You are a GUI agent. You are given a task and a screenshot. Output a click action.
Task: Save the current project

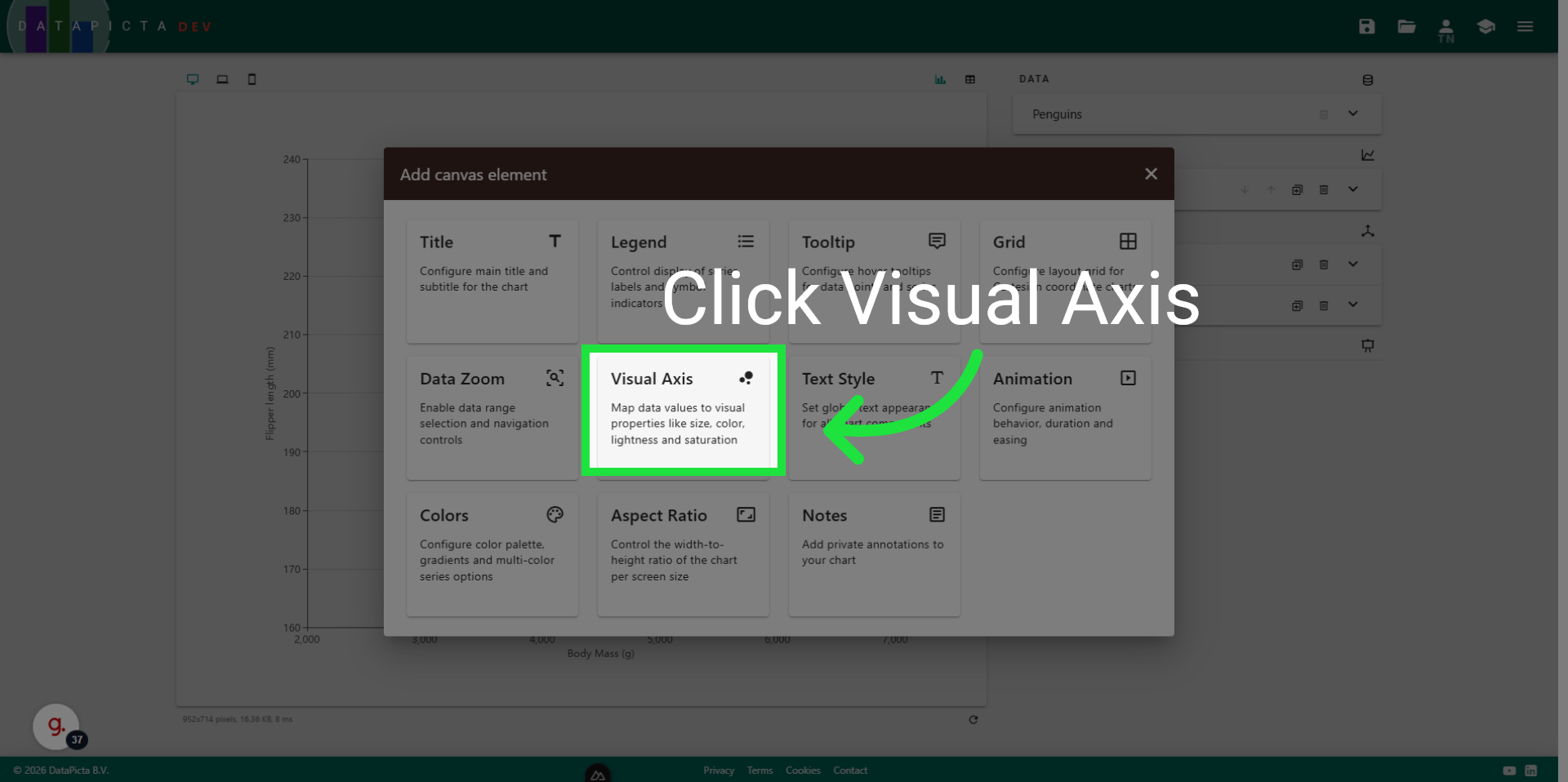[x=1365, y=26]
